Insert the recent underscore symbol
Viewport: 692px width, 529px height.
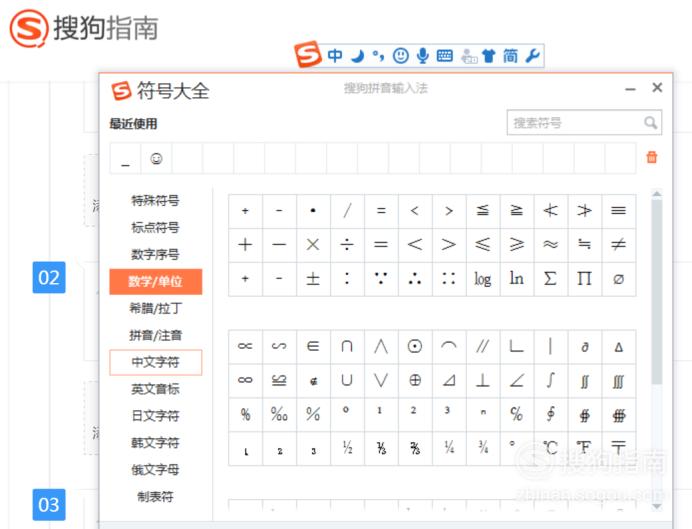pyautogui.click(x=125, y=158)
